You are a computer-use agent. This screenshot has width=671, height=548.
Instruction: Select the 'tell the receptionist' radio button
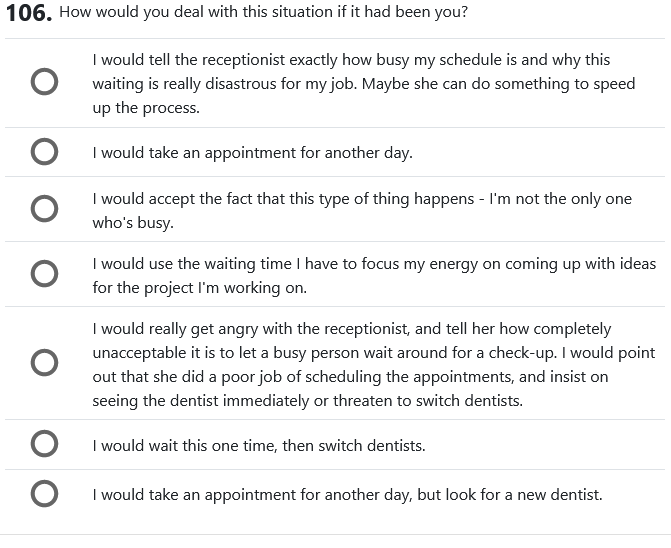point(44,83)
